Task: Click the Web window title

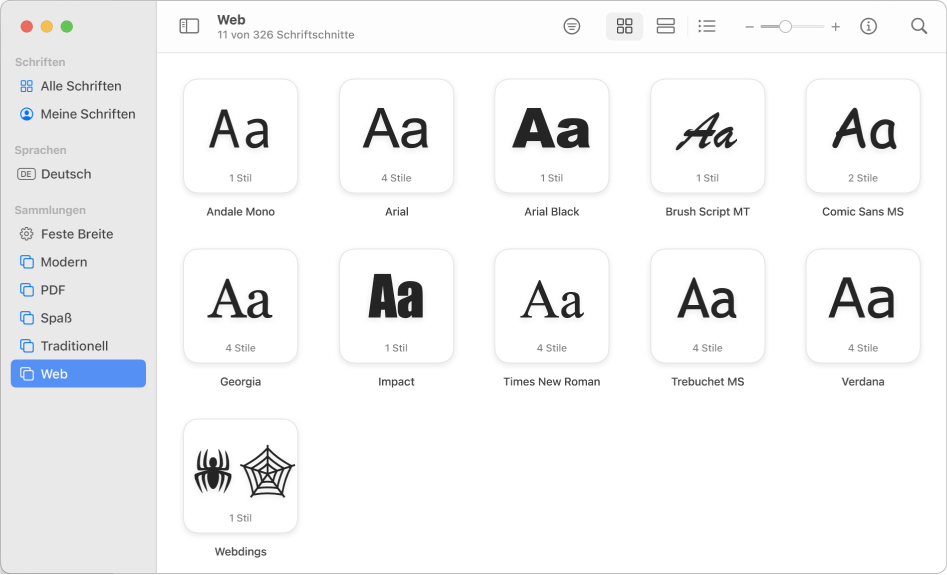Action: coord(231,19)
